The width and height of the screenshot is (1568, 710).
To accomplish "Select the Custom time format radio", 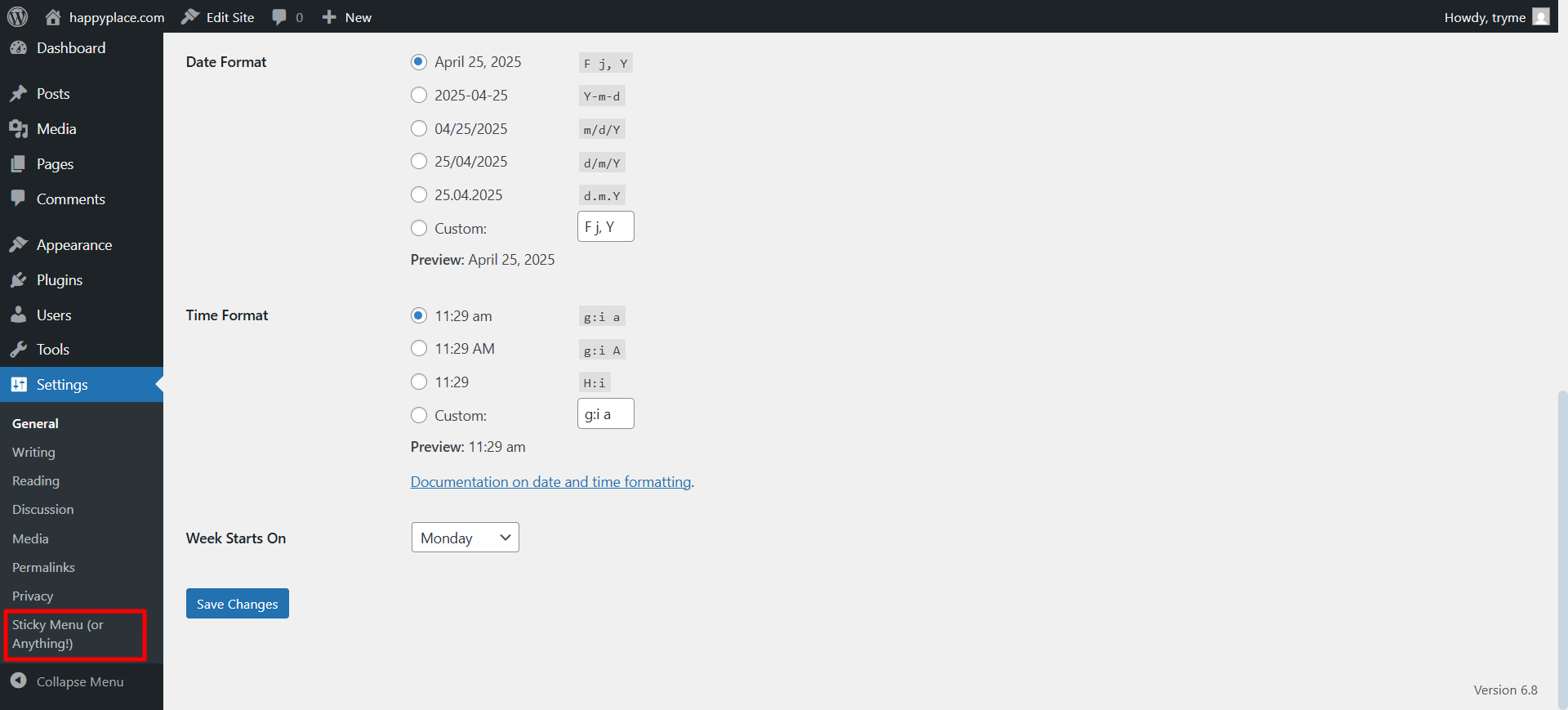I will [x=419, y=415].
